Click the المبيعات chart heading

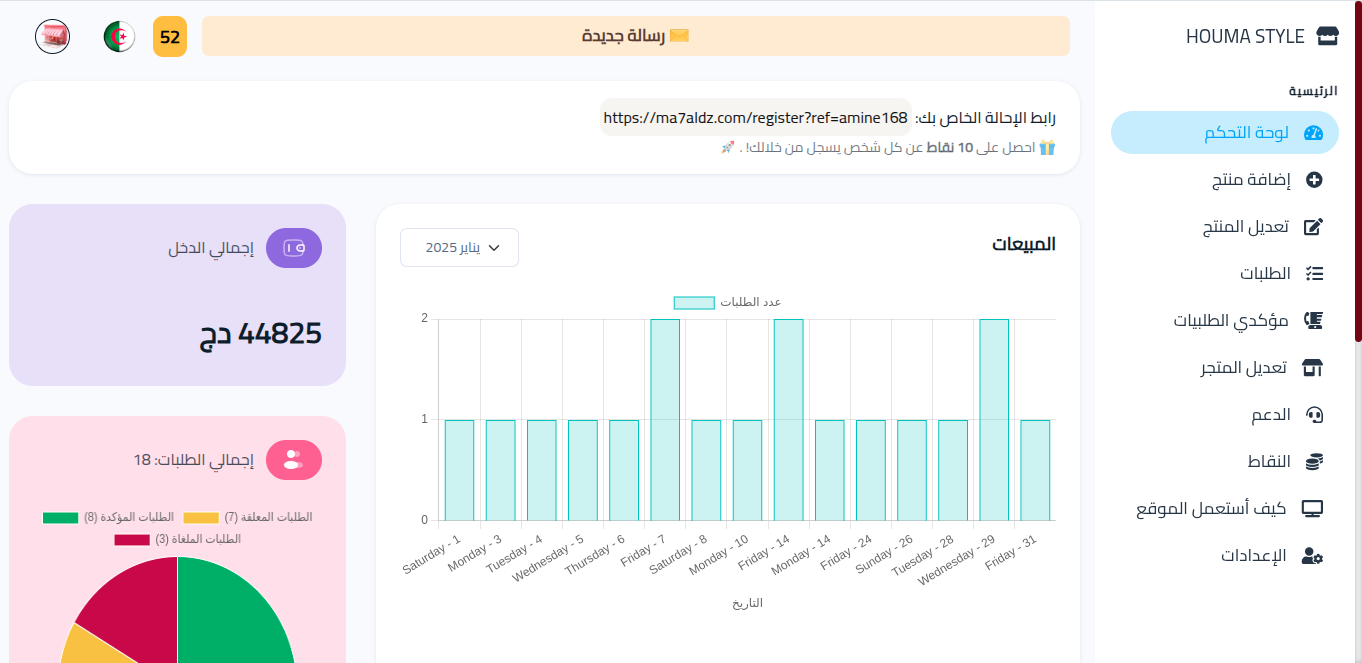(x=1024, y=244)
